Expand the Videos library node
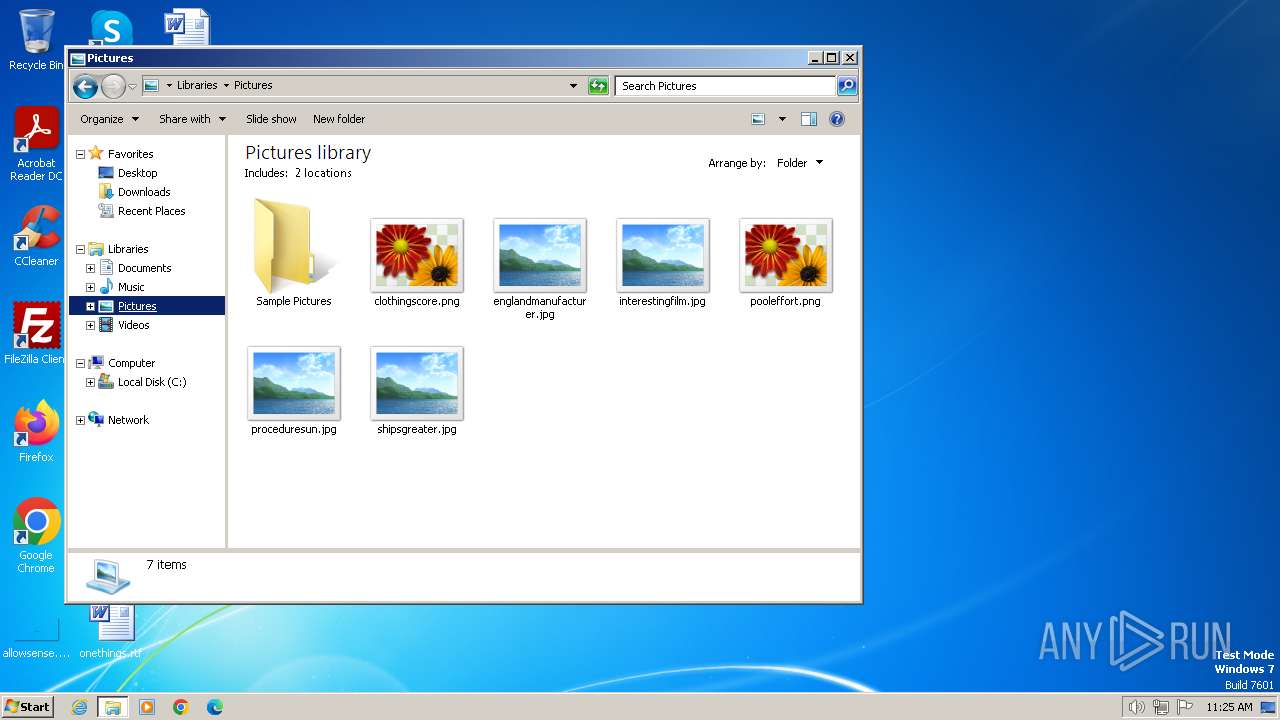The width and height of the screenshot is (1280, 720). point(91,325)
